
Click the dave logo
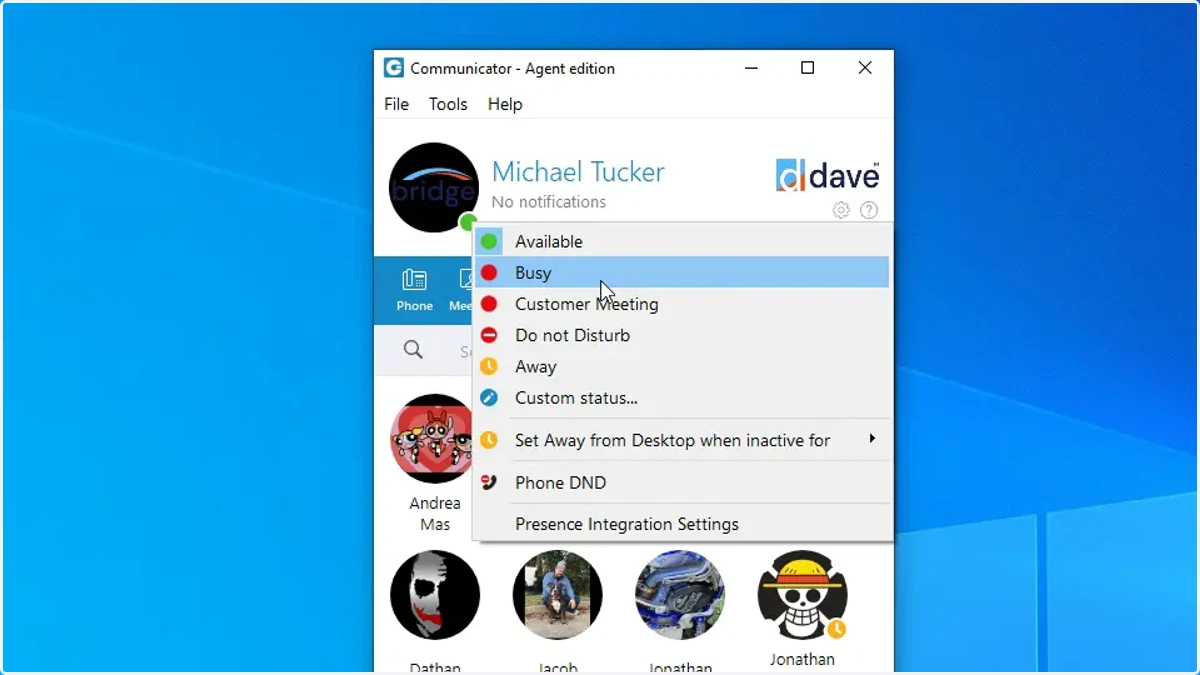(x=828, y=175)
